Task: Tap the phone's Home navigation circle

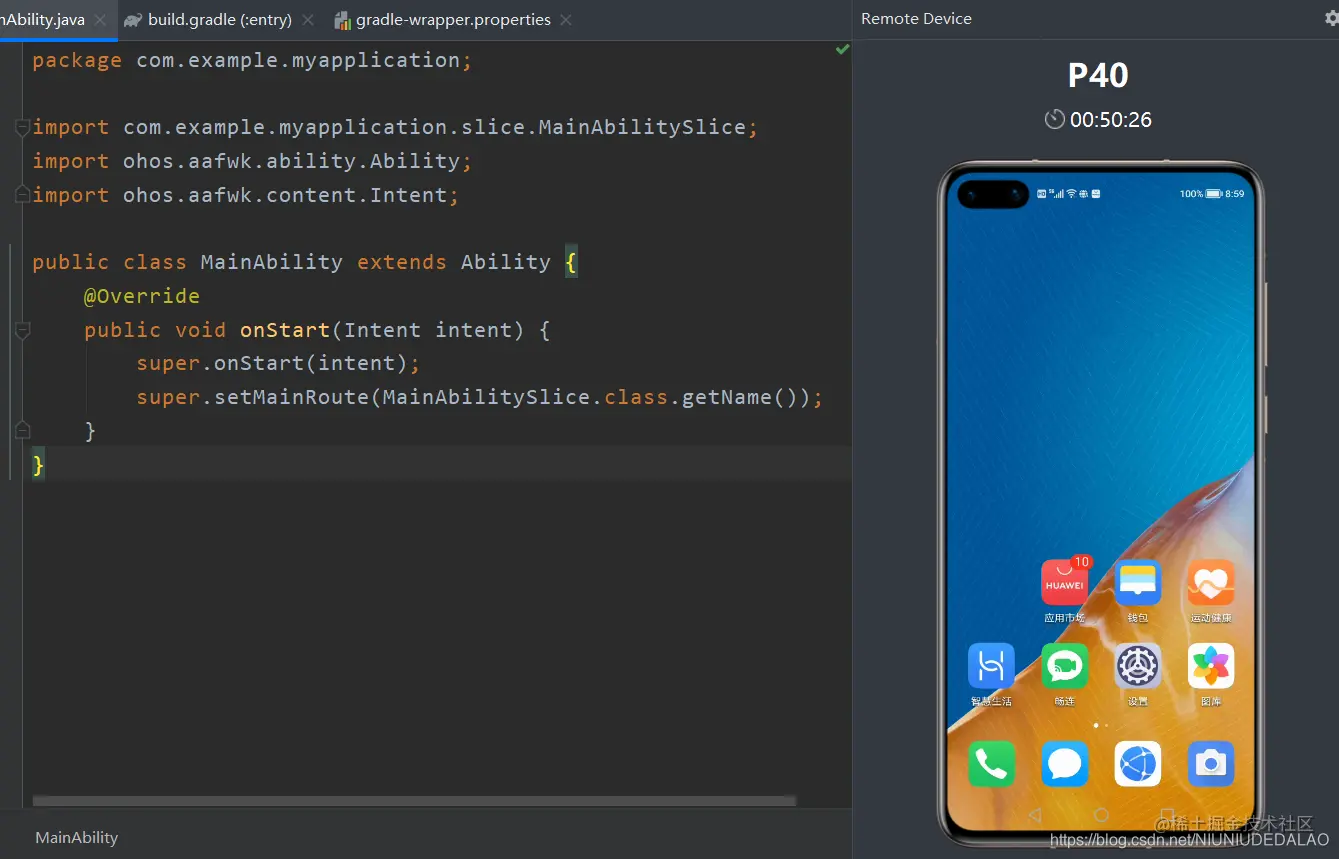Action: [x=1101, y=815]
